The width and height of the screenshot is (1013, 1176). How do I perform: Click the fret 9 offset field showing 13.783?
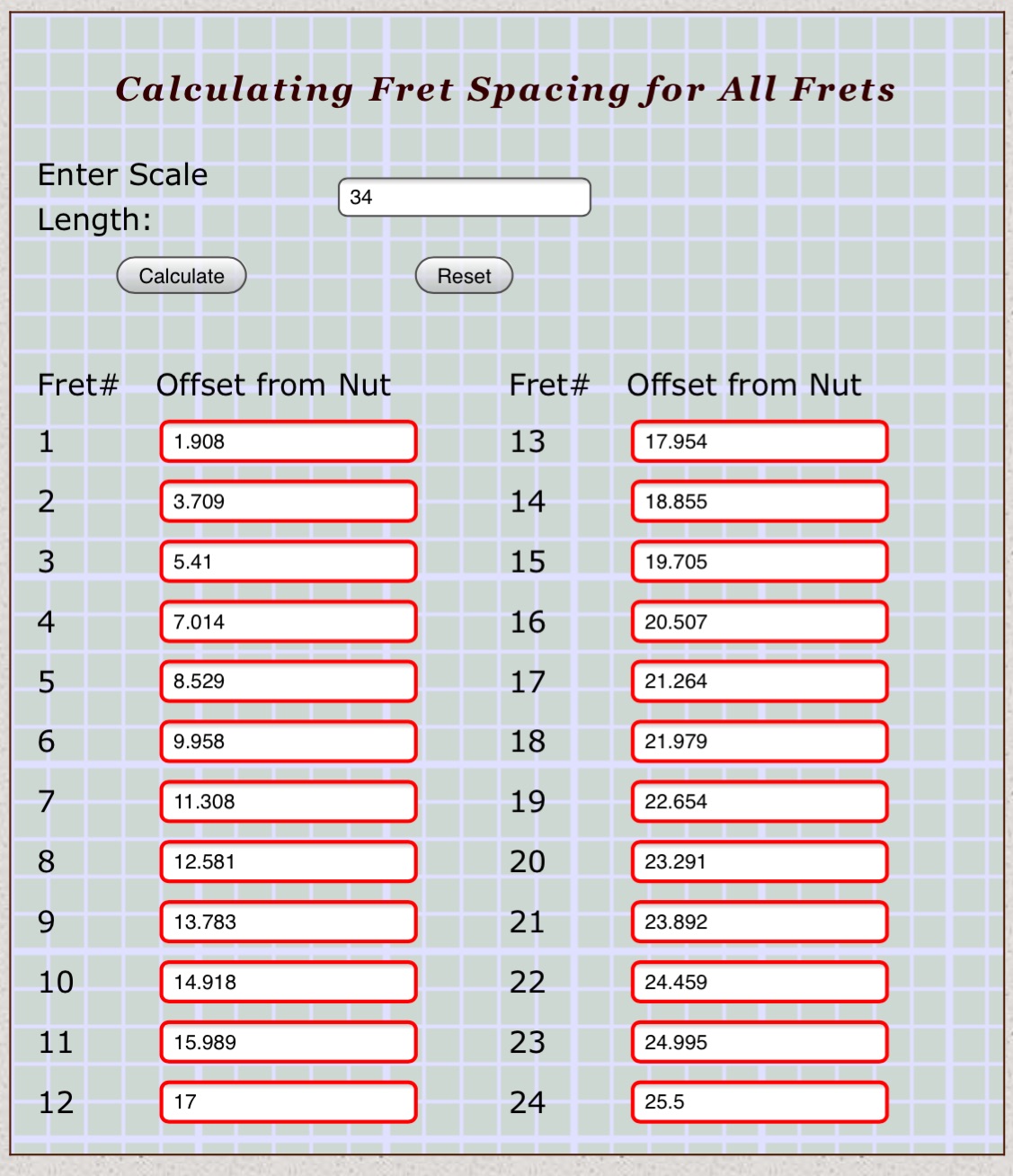289,922
